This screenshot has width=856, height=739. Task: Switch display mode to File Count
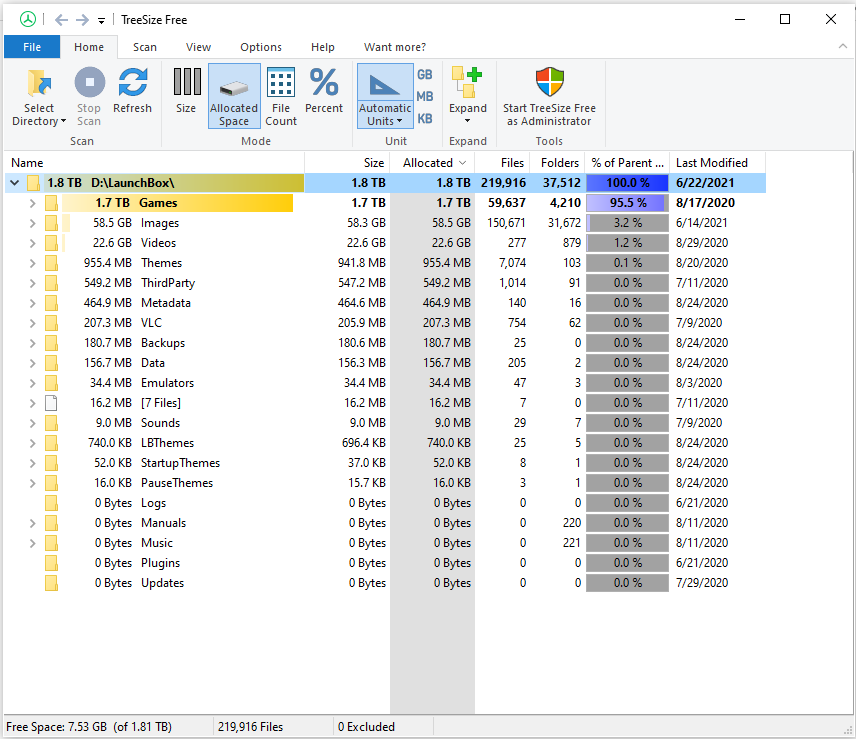point(281,97)
